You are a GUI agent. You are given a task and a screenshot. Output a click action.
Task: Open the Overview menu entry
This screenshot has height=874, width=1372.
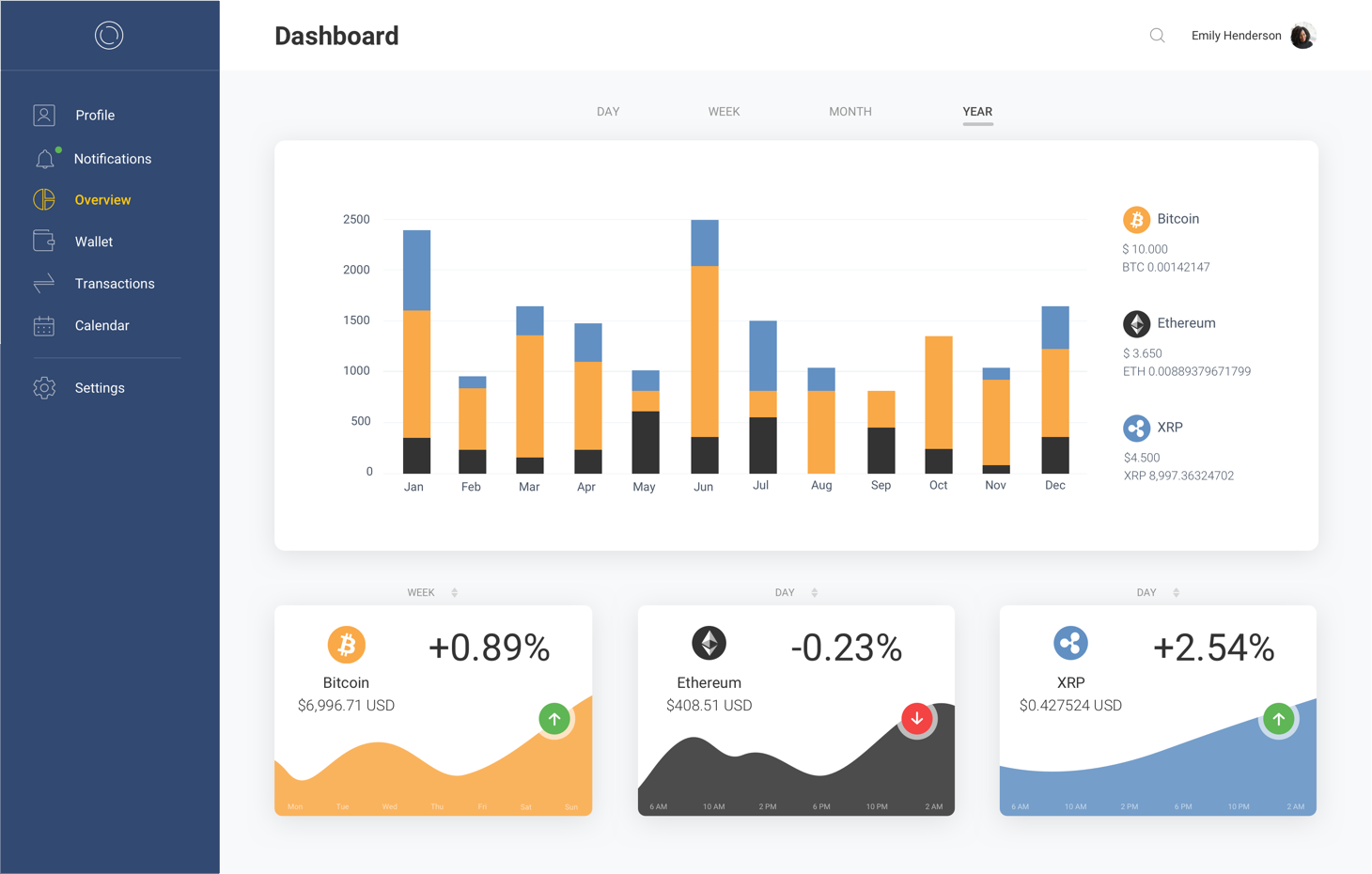coord(102,199)
